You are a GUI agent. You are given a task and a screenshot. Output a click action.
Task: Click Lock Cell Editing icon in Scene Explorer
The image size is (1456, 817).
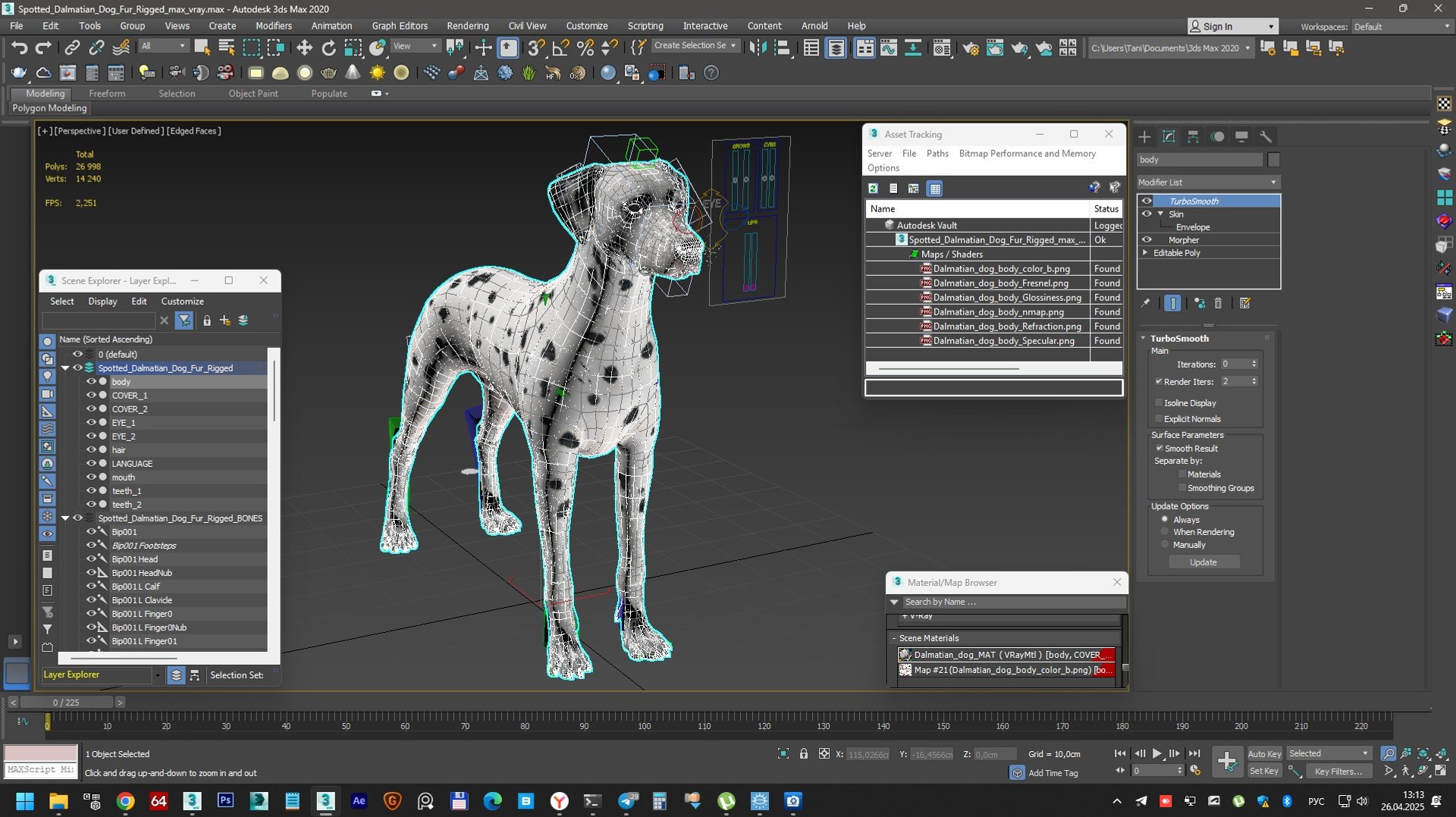(206, 321)
